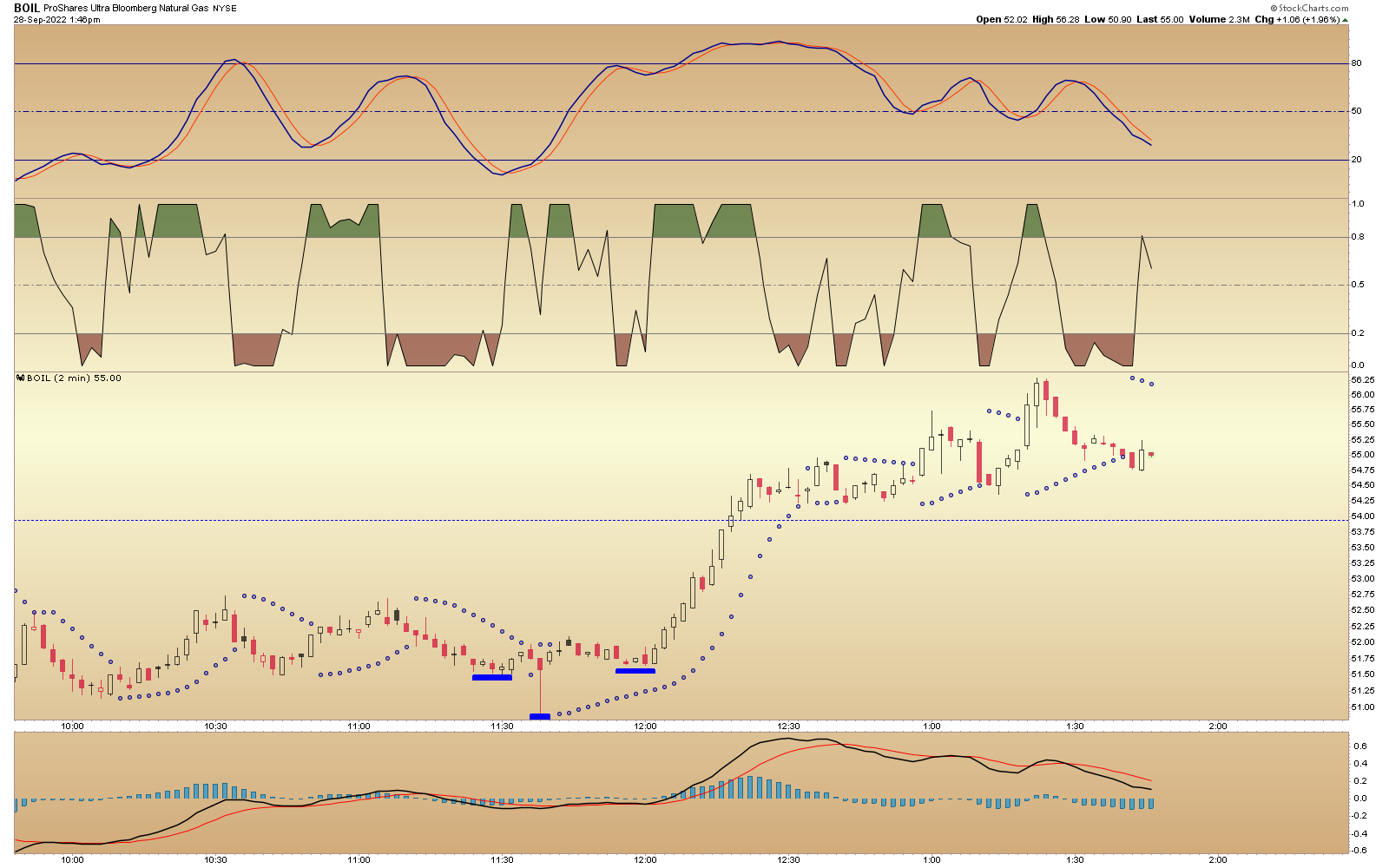Click the 1:30 label on the price chart time axis
The width and height of the screenshot is (1389, 868).
tap(1075, 727)
